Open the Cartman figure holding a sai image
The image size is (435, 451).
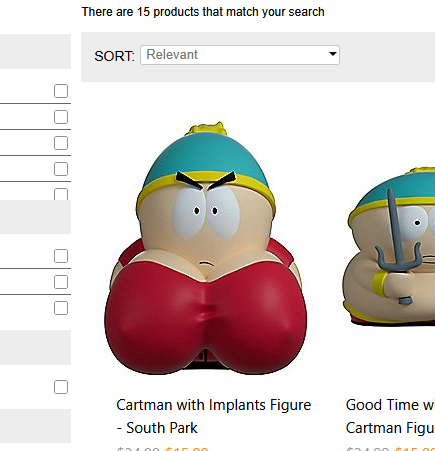tap(389, 247)
